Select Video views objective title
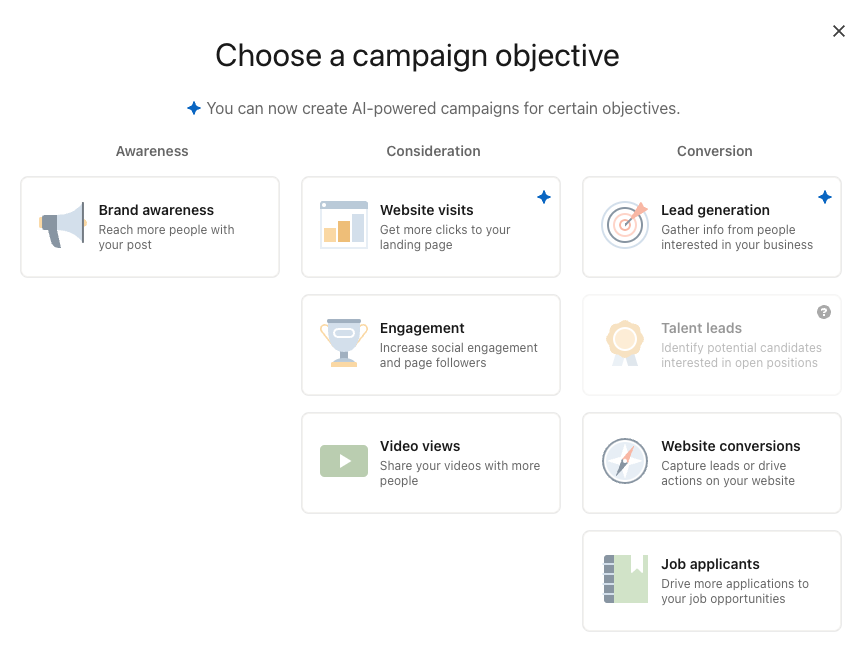 pyautogui.click(x=420, y=446)
